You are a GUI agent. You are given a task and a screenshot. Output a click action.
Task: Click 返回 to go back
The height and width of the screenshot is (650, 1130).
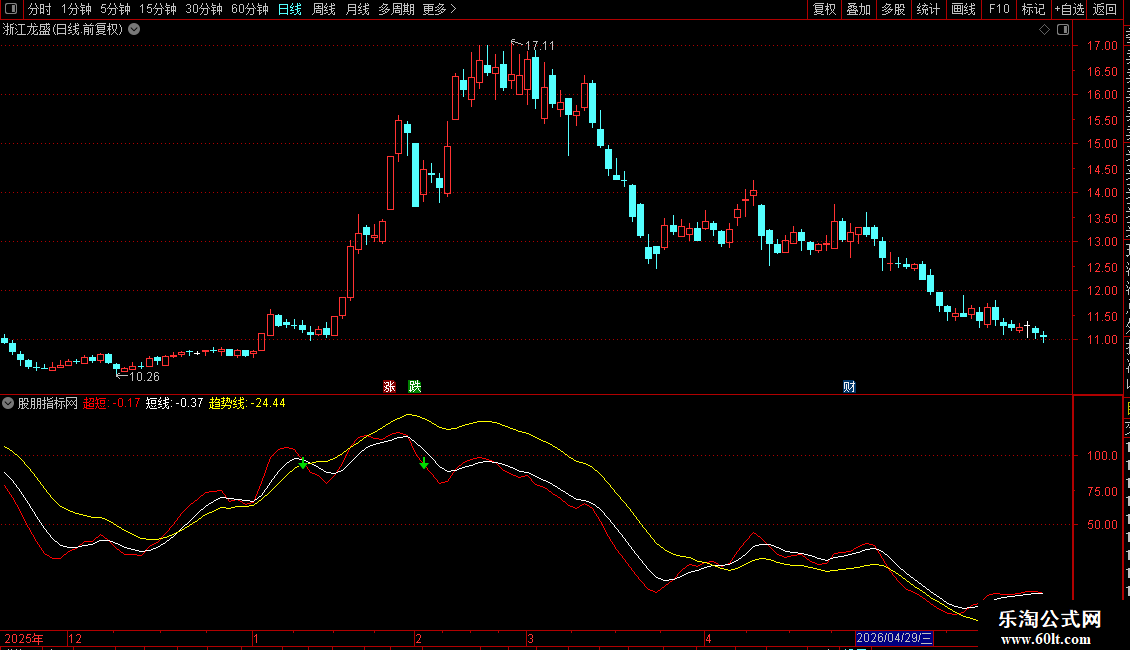1105,9
